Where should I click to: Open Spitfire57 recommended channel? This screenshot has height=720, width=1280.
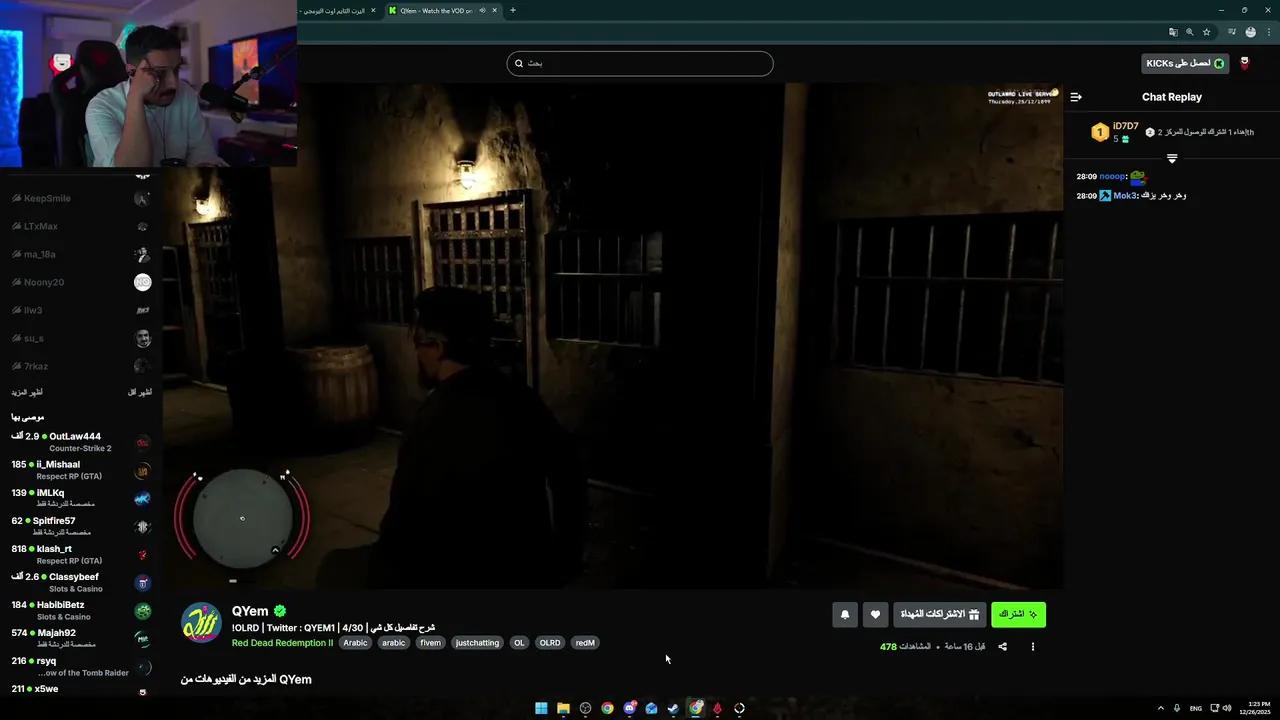[x=82, y=526]
